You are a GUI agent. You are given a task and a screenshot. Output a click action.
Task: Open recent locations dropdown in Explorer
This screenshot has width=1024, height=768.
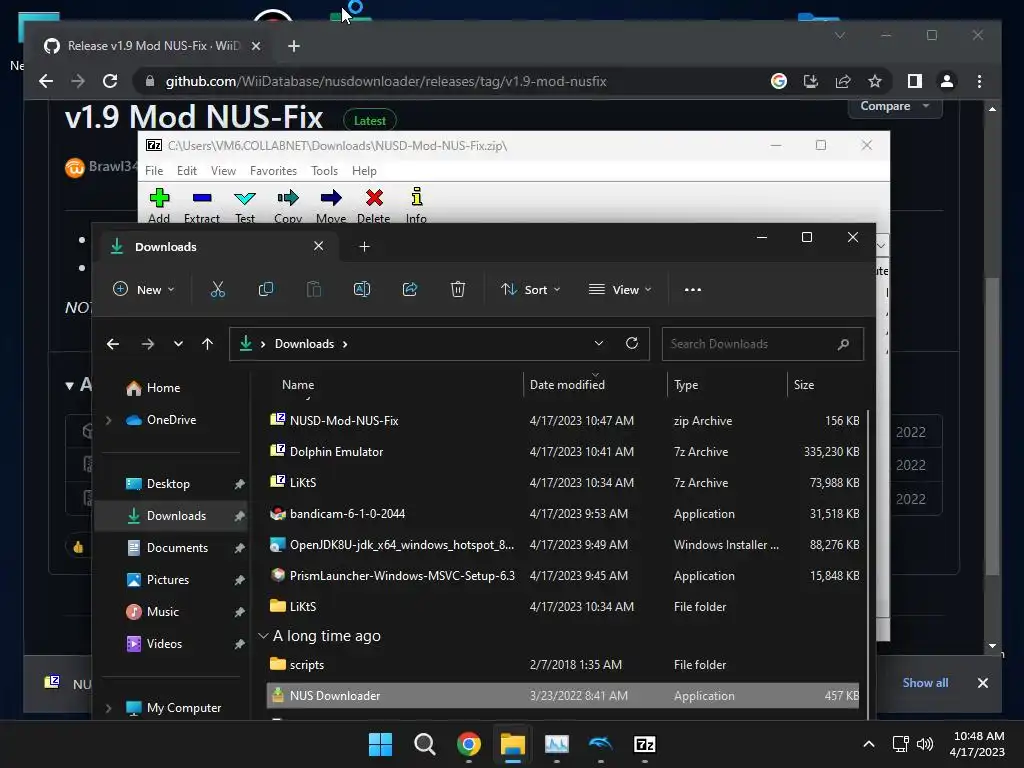(178, 344)
